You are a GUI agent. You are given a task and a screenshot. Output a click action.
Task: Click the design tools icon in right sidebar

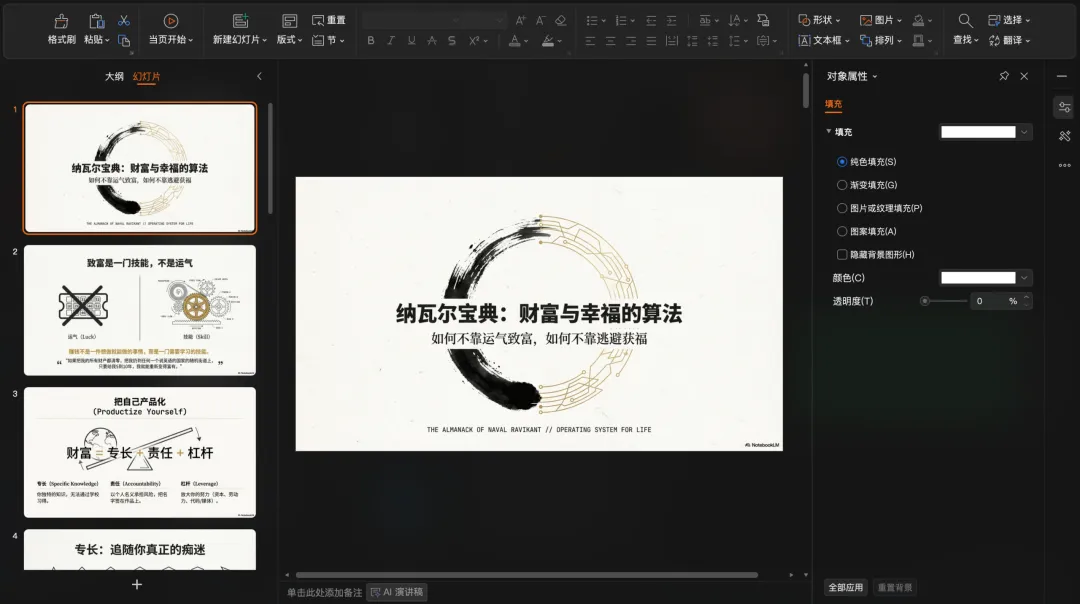(x=1065, y=136)
